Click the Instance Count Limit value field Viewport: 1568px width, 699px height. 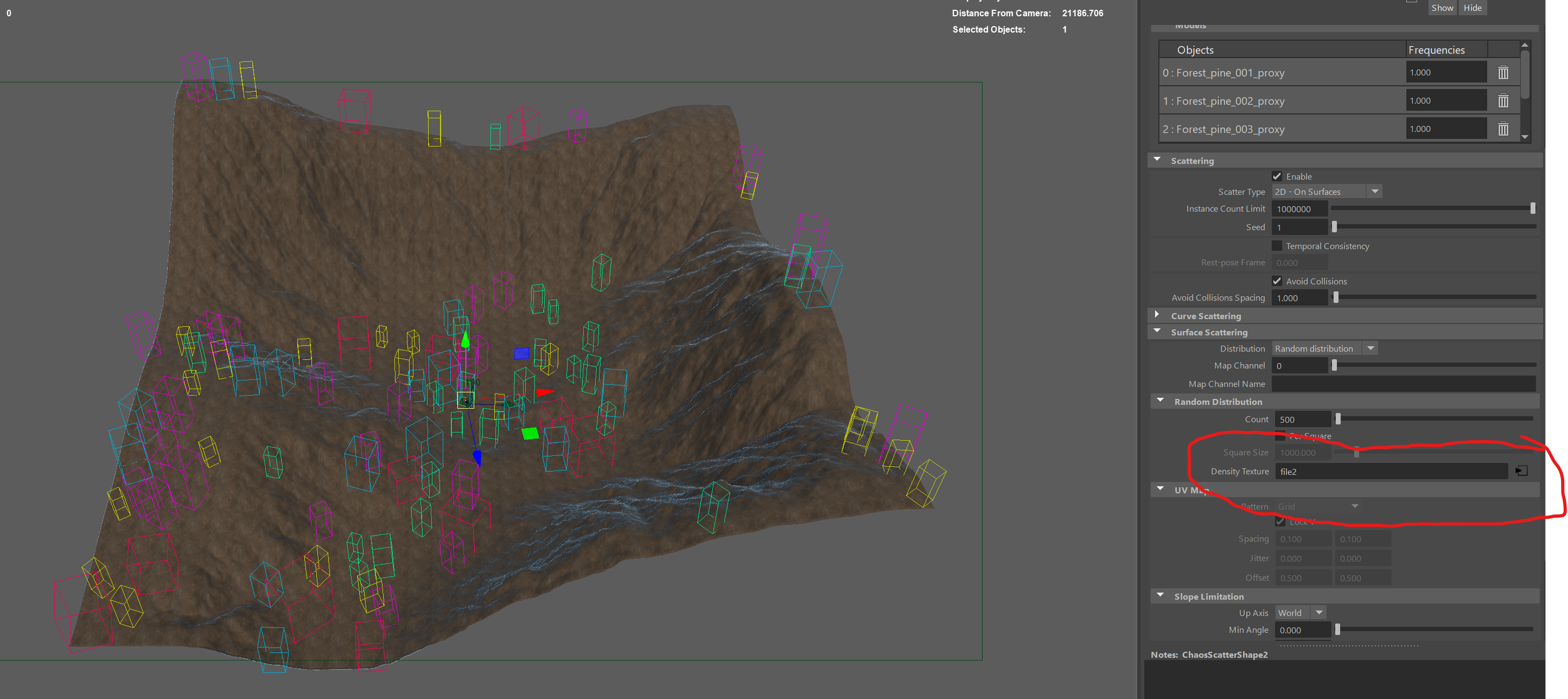click(1299, 209)
